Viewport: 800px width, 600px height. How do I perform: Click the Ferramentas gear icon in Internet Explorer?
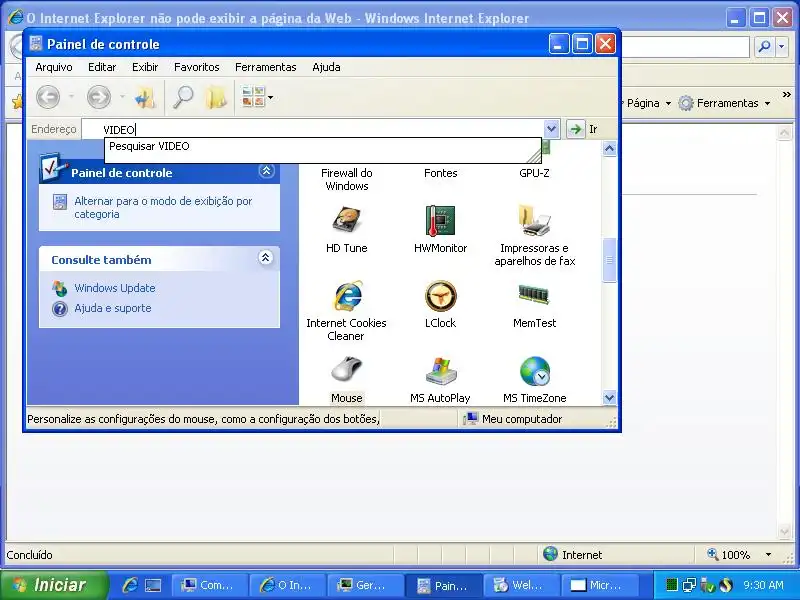coord(686,103)
